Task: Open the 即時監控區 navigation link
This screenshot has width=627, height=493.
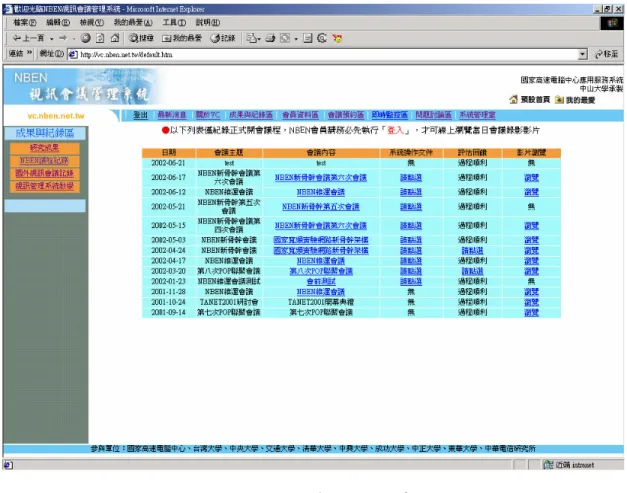Action: [x=389, y=115]
